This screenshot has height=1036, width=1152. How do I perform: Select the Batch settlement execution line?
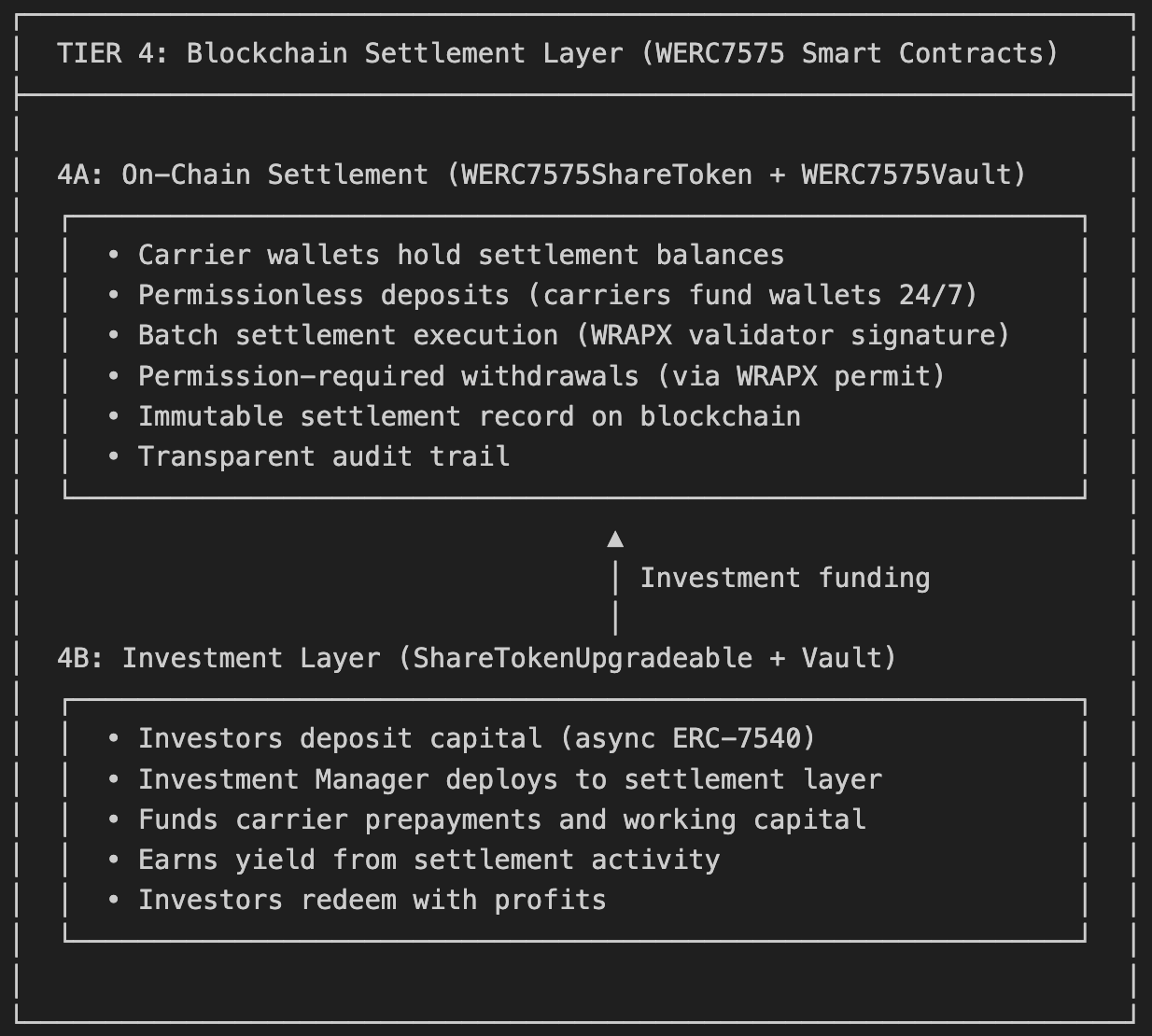[573, 335]
